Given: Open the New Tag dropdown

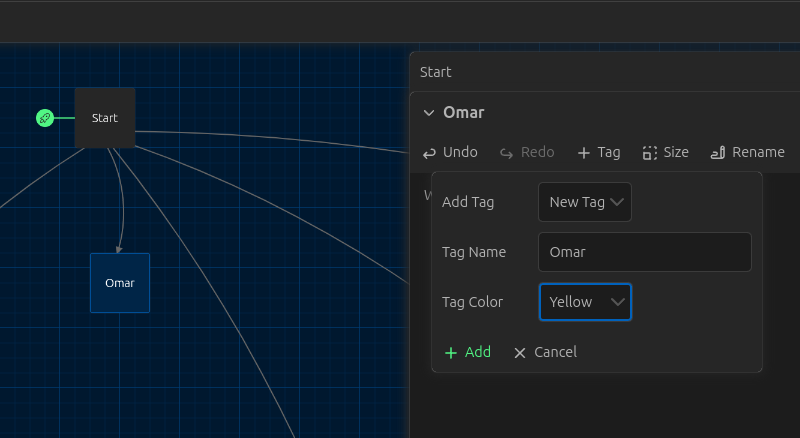Looking at the screenshot, I should coord(585,202).
